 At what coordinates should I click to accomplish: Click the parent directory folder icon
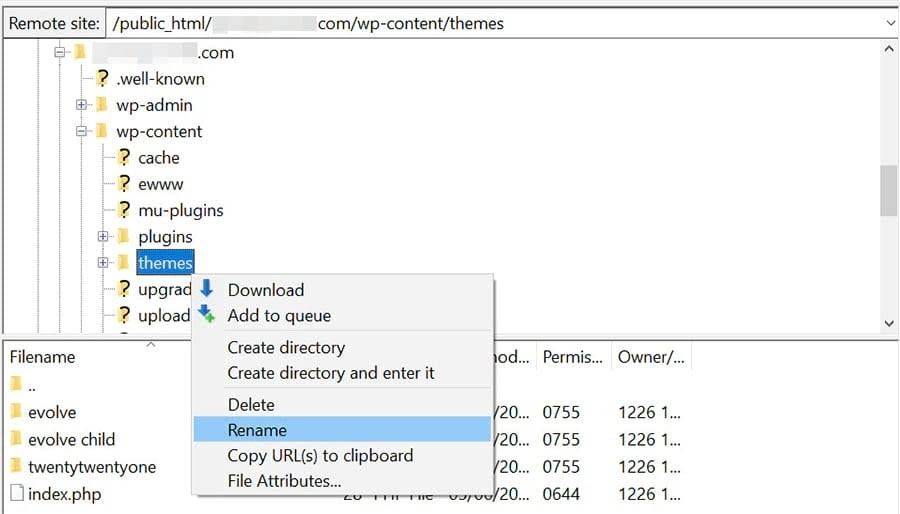(x=16, y=384)
